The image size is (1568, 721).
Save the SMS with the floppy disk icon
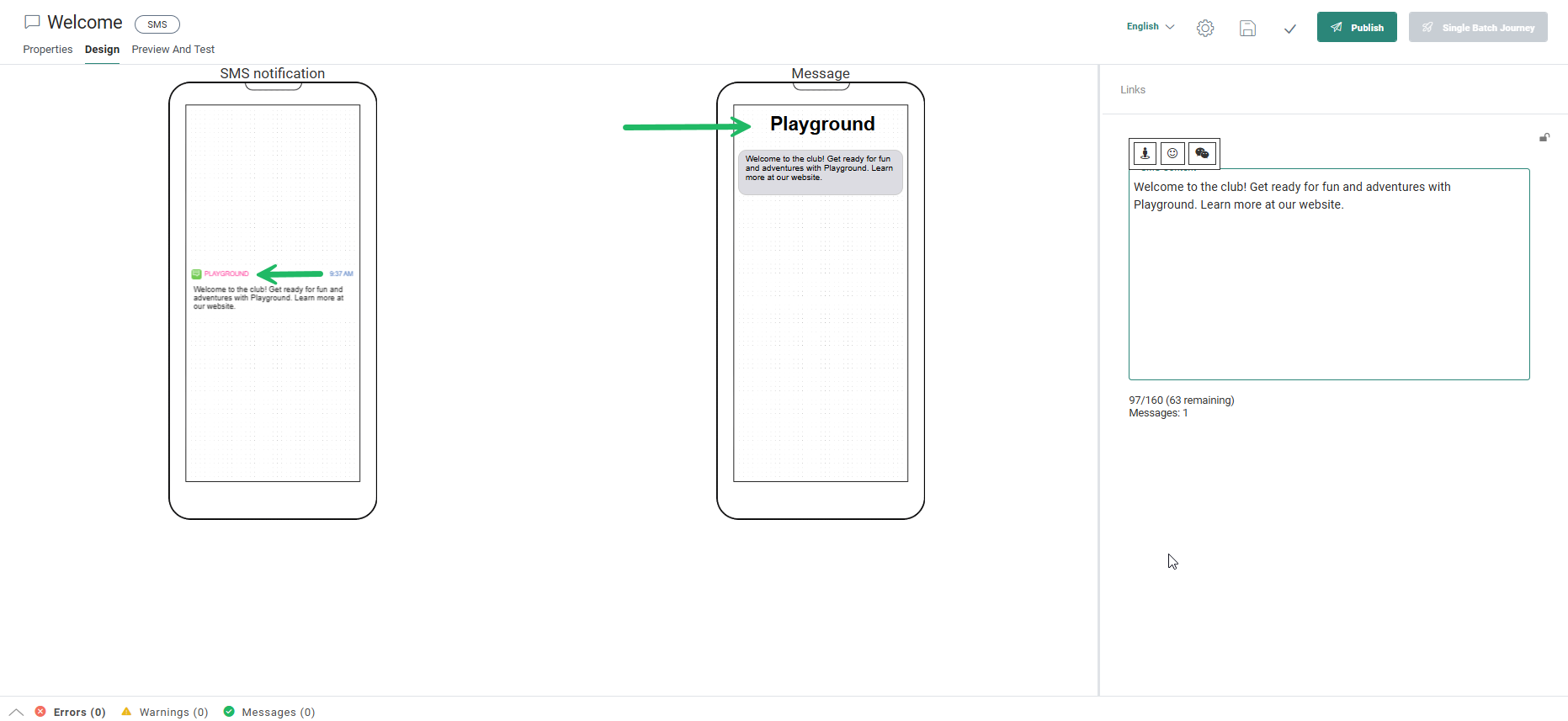coord(1247,28)
